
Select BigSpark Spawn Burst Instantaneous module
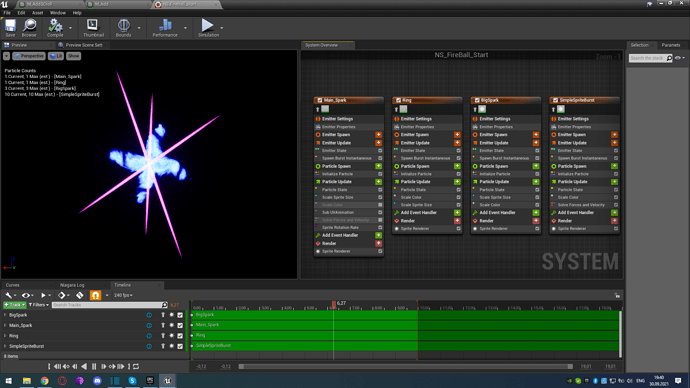pyautogui.click(x=506, y=158)
